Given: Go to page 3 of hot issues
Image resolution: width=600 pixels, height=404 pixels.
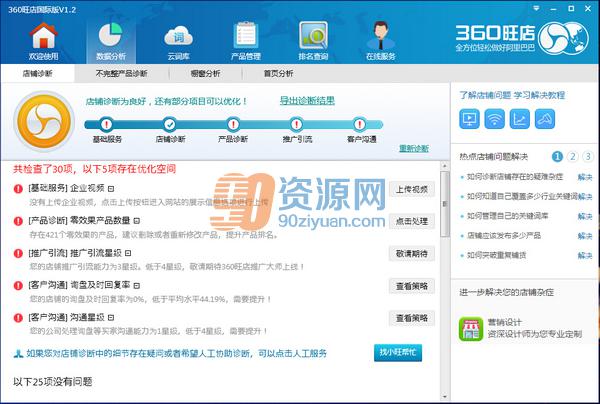Looking at the screenshot, I should tap(588, 156).
